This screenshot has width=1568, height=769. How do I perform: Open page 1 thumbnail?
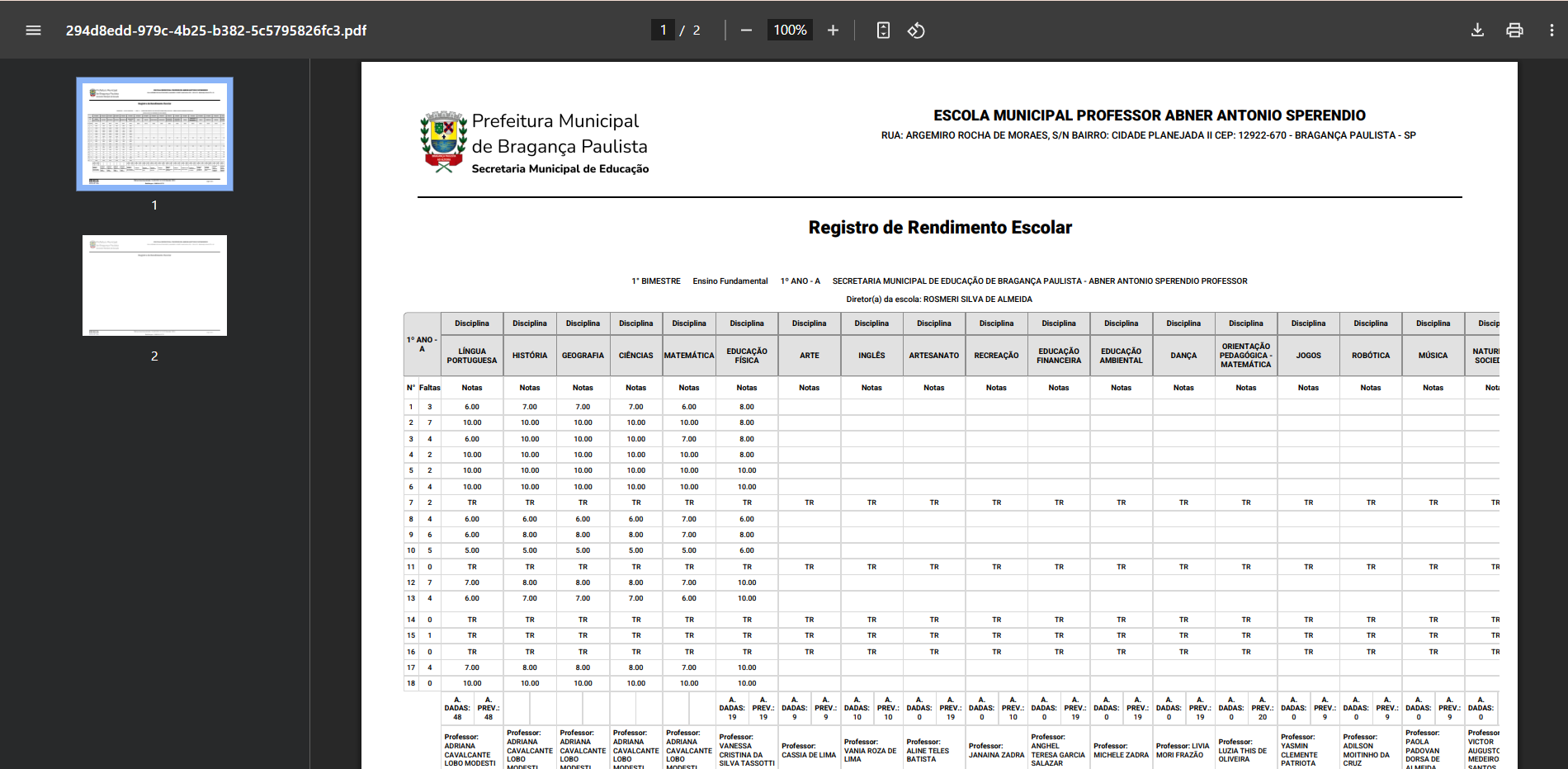click(x=154, y=134)
